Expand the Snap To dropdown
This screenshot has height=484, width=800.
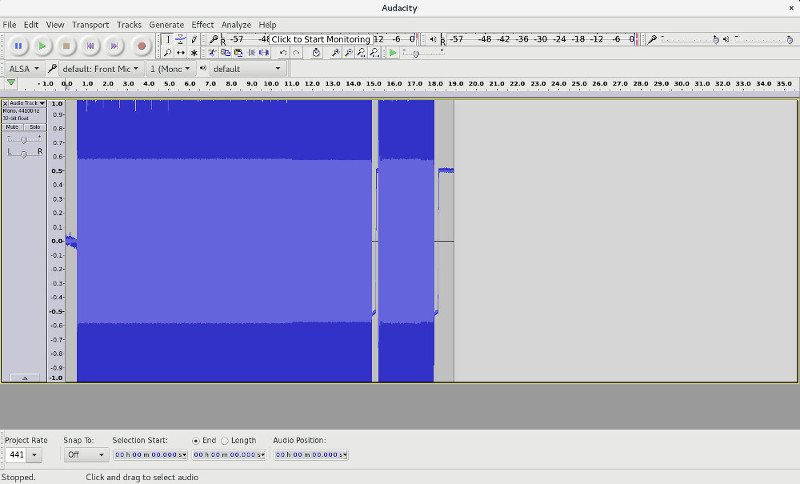click(x=86, y=454)
